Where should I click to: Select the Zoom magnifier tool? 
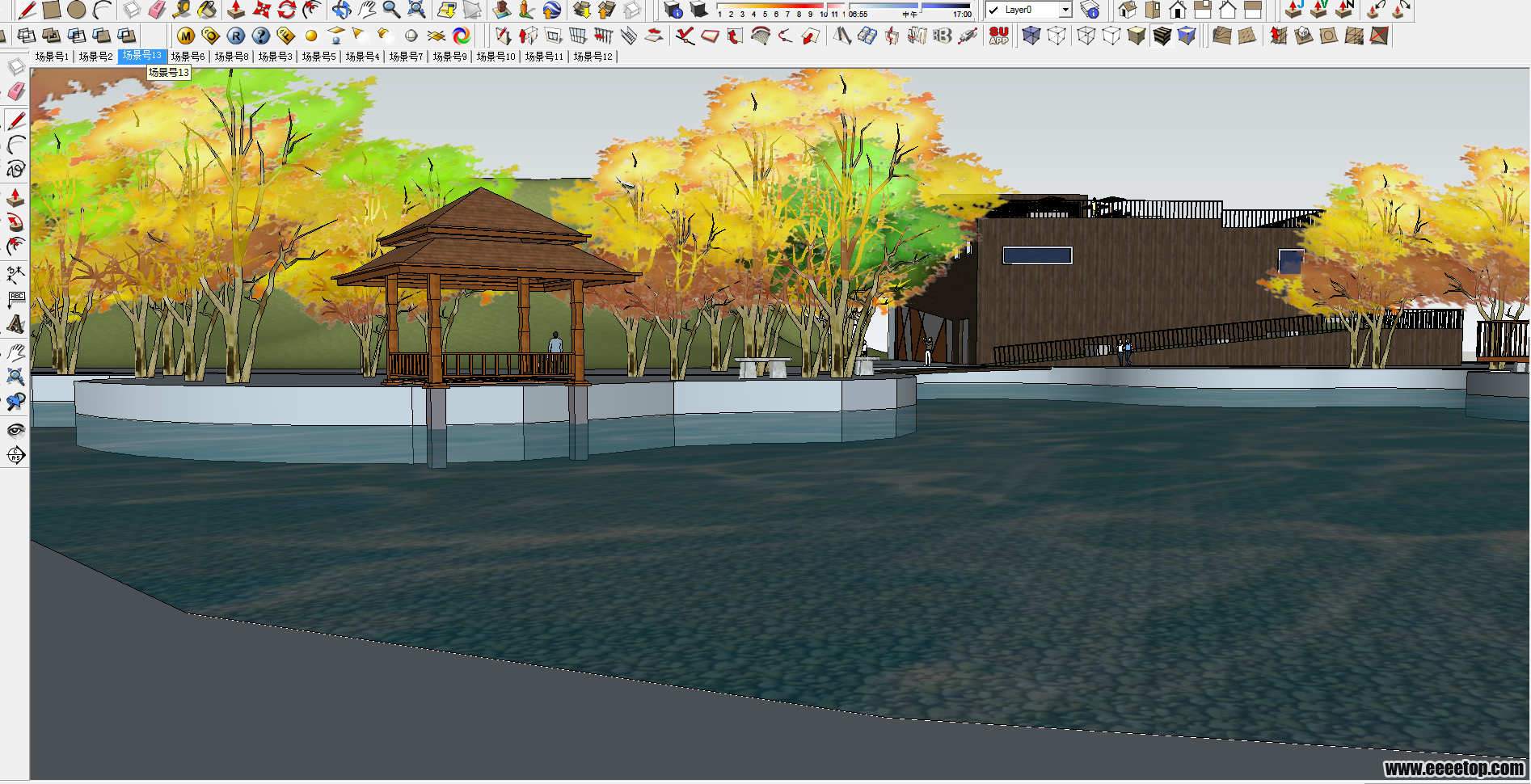391,10
